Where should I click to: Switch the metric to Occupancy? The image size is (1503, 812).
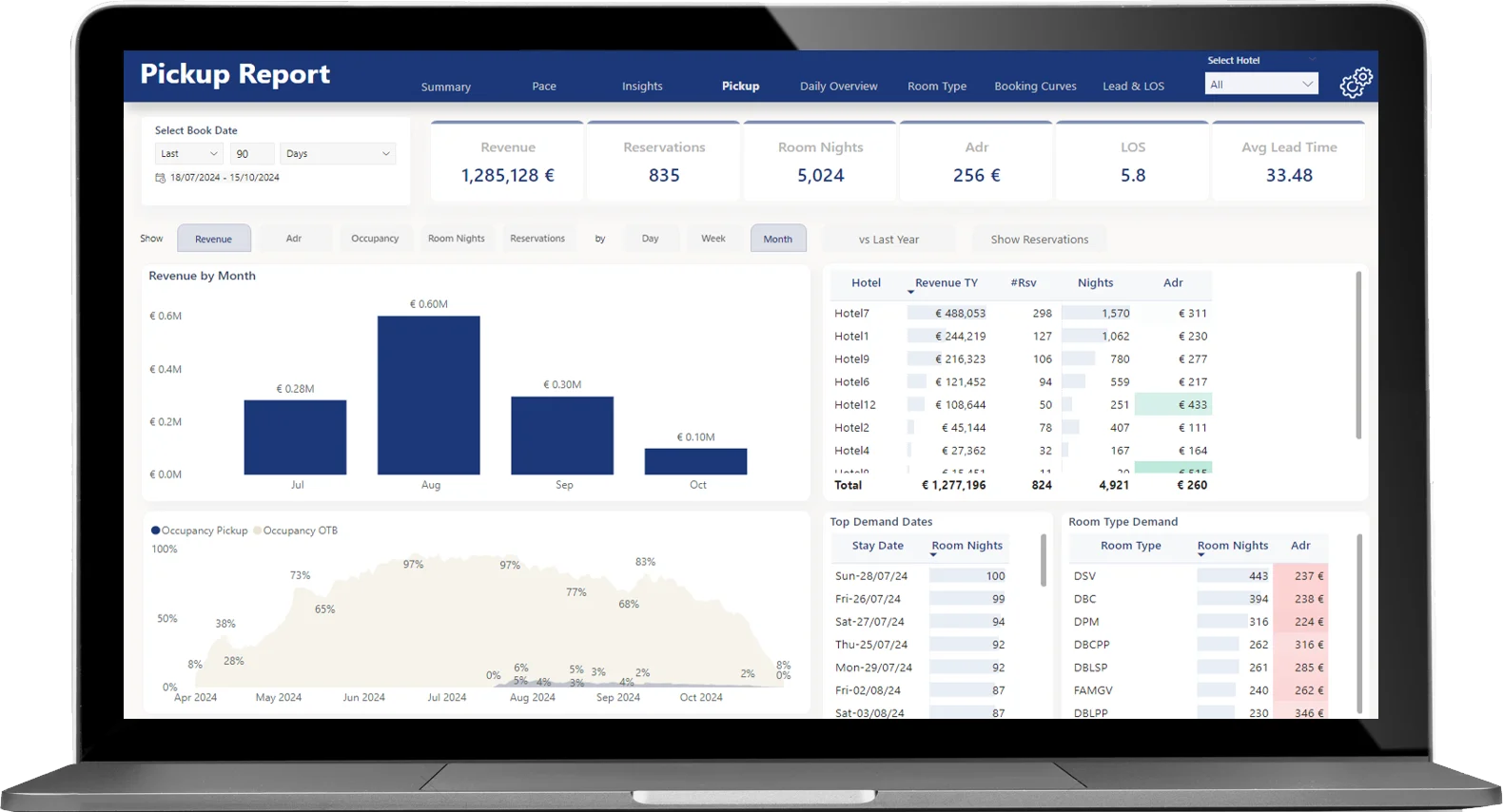(375, 239)
